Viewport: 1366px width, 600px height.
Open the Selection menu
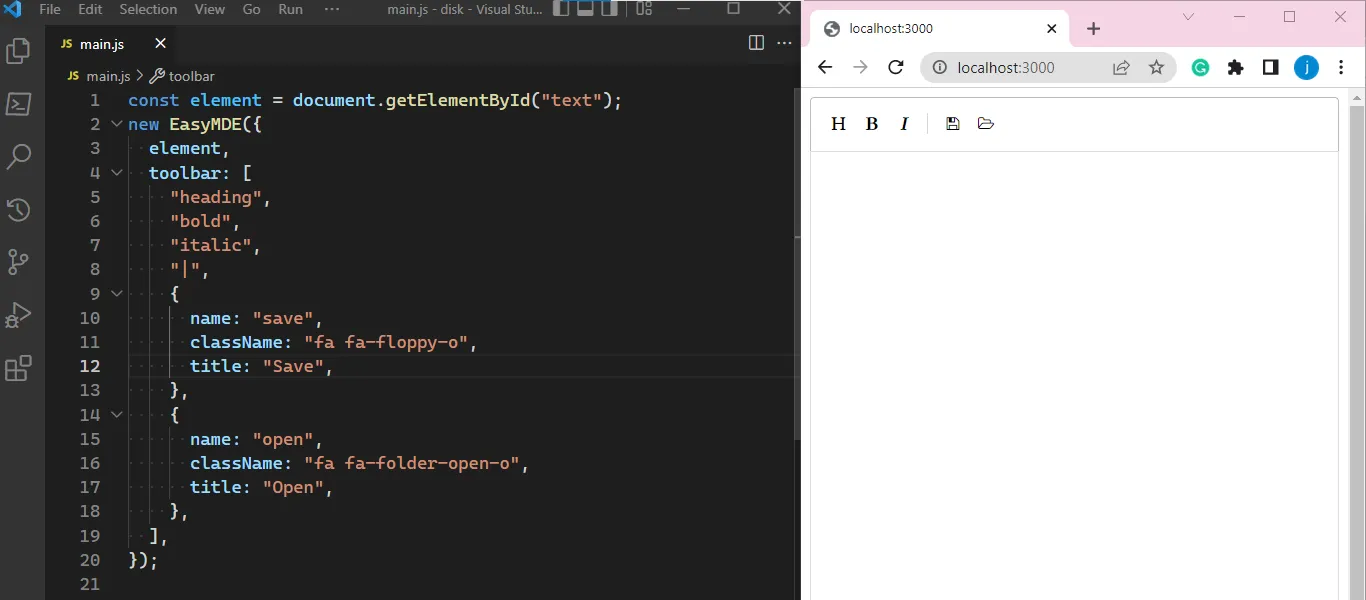(x=148, y=9)
